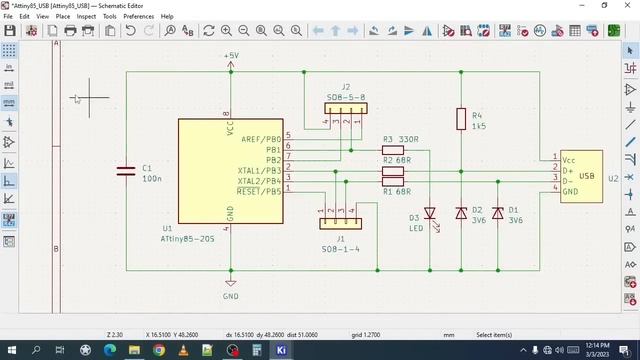Open the Find tool in the toolbar

click(x=170, y=31)
